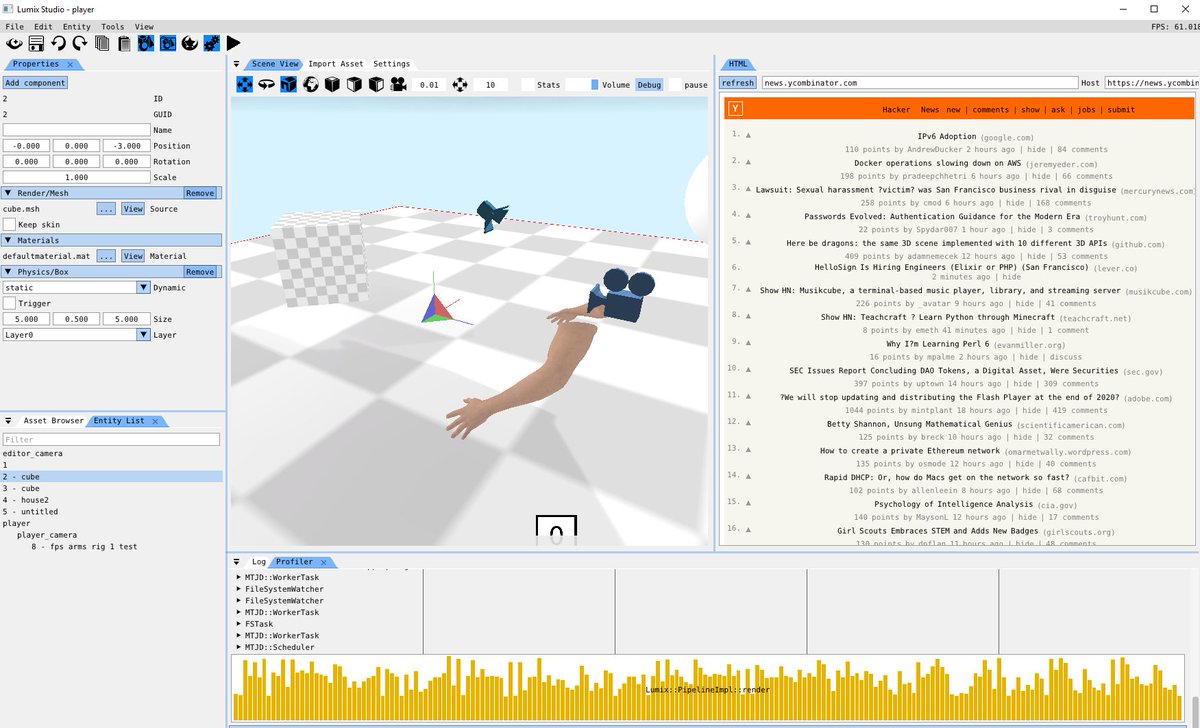Toggle local coordinate system cube icon
Screen dimensions: 1200x728
tap(288, 85)
